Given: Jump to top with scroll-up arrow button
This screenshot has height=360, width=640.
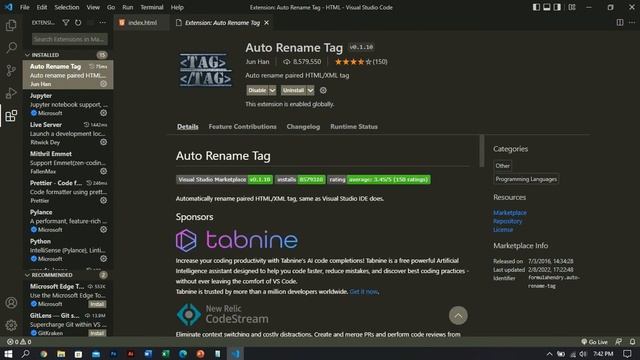Looking at the screenshot, I should click(x=458, y=316).
